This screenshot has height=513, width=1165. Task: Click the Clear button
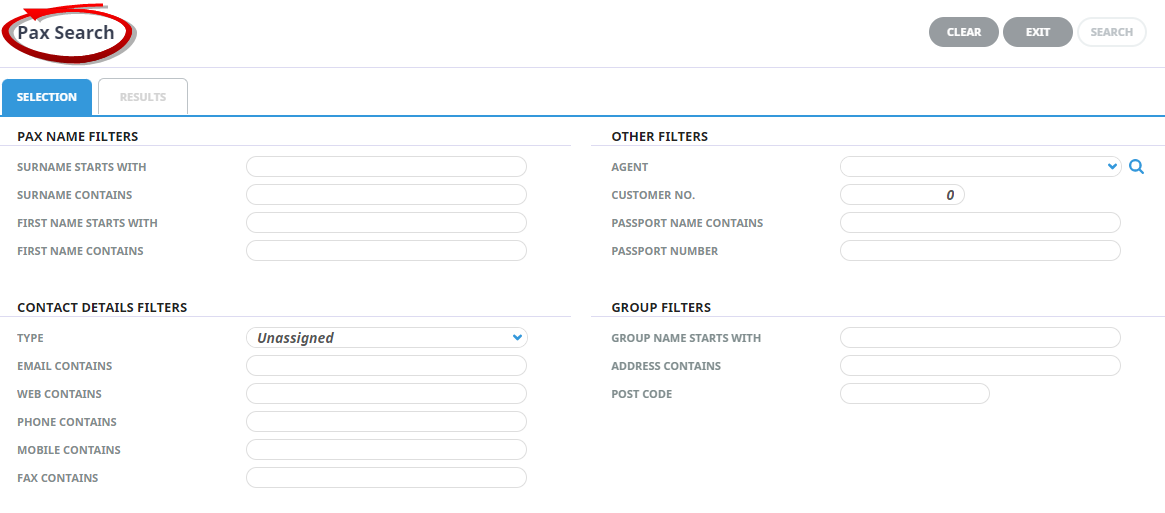[x=964, y=32]
